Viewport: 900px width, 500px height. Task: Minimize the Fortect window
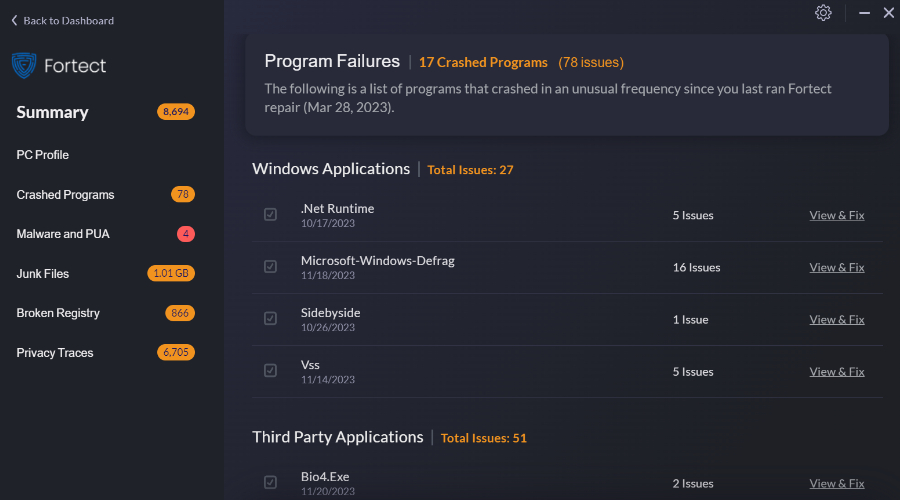click(x=864, y=13)
